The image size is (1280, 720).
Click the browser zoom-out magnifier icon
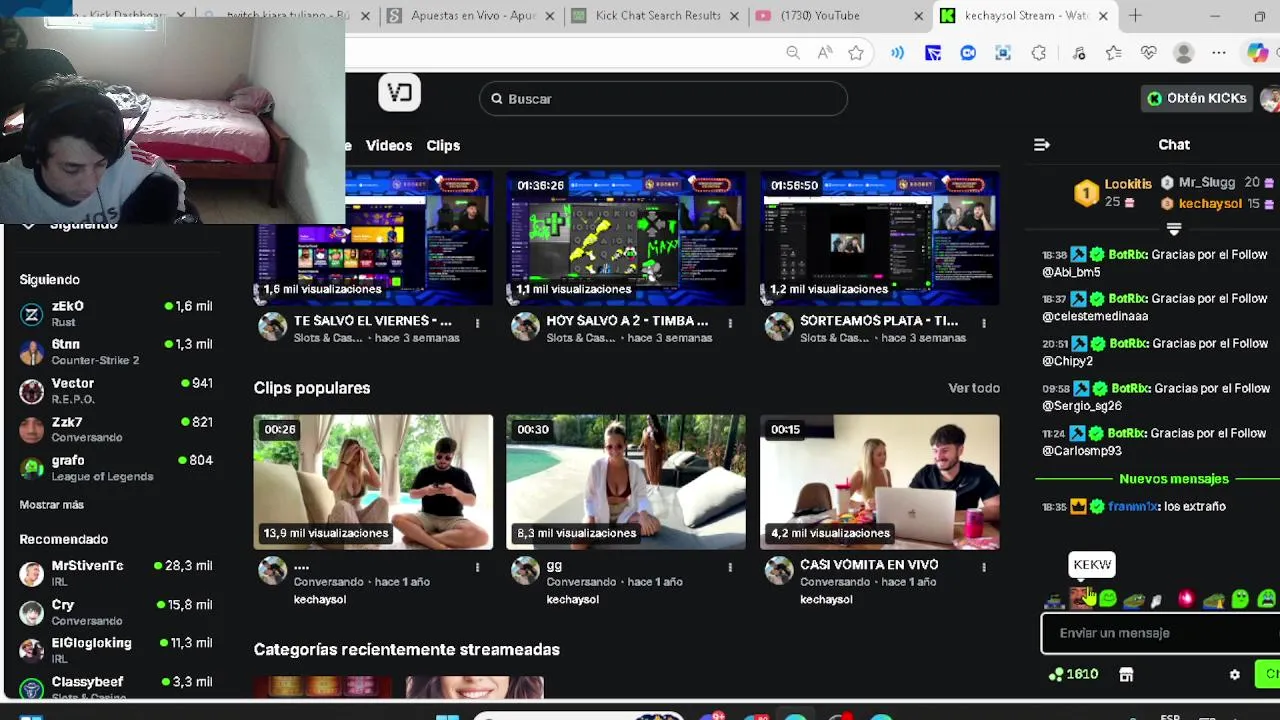click(x=793, y=53)
